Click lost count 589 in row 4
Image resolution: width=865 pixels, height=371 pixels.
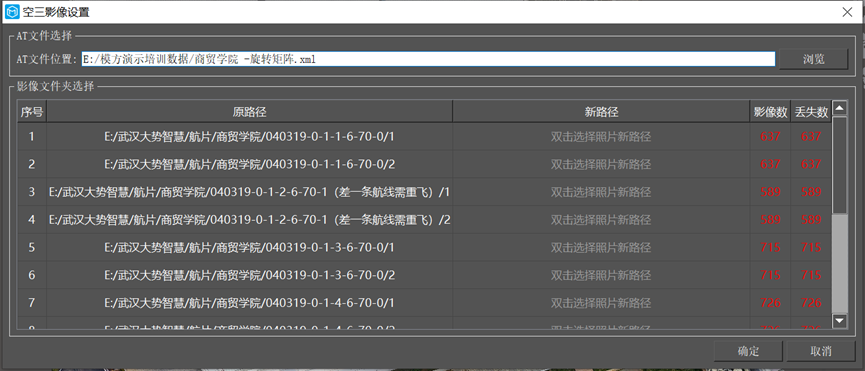(811, 219)
